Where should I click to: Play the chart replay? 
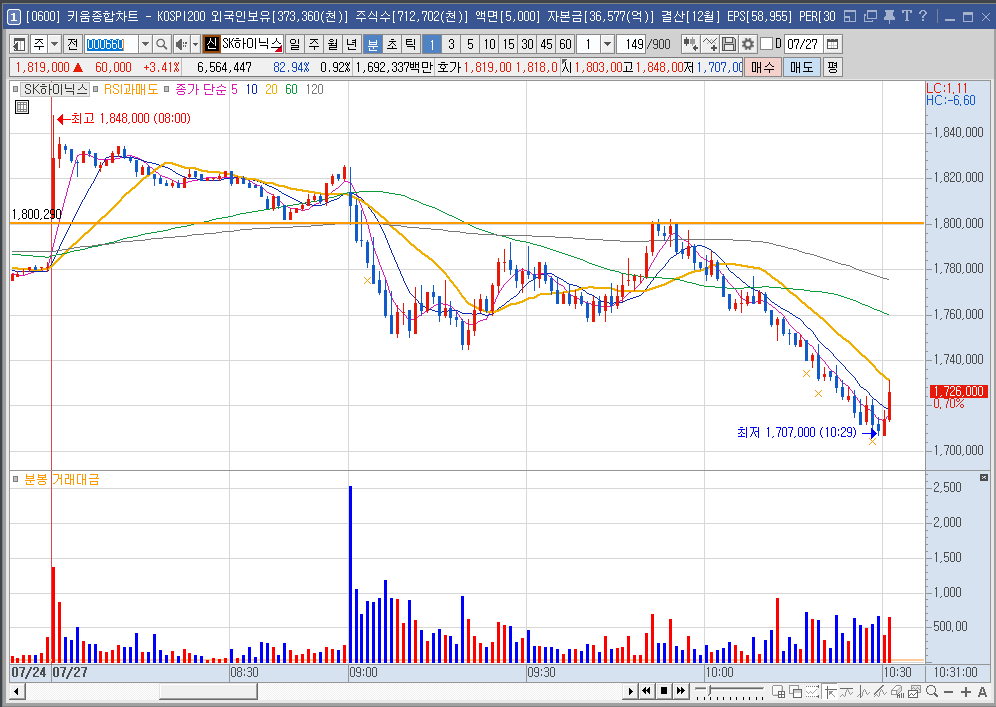630,691
